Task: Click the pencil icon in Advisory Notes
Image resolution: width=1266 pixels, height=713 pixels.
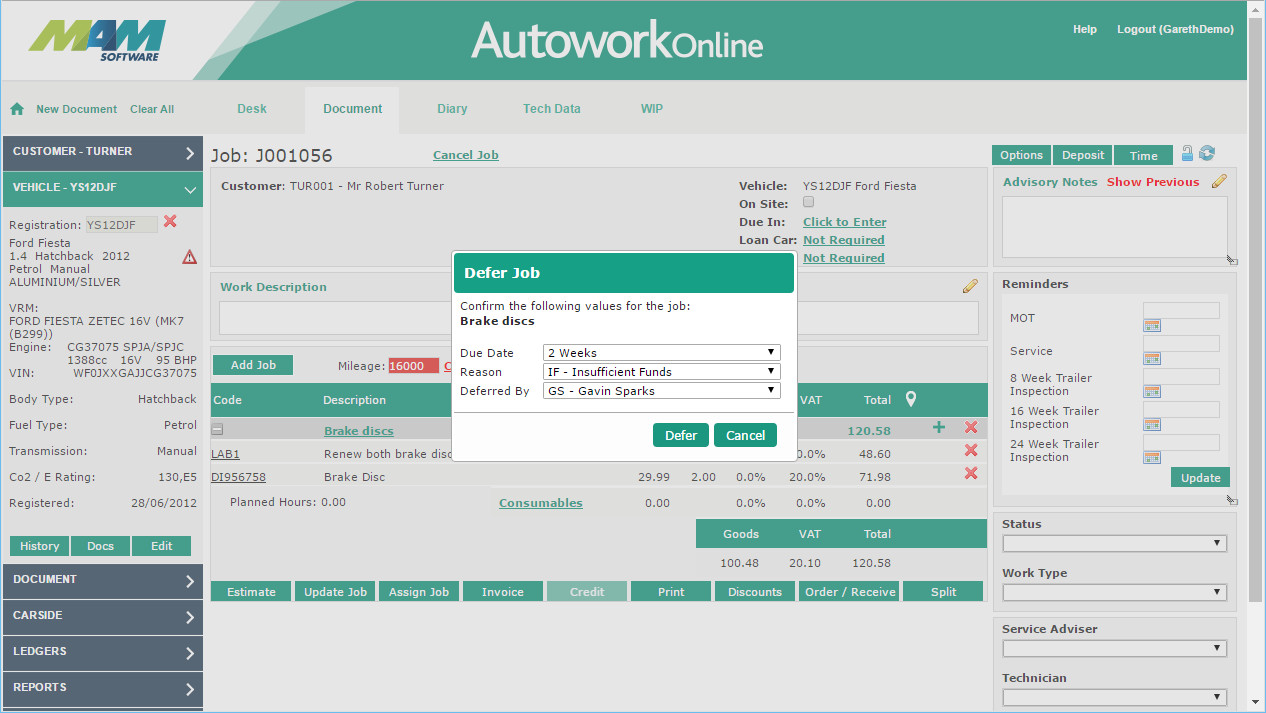Action: [1219, 181]
